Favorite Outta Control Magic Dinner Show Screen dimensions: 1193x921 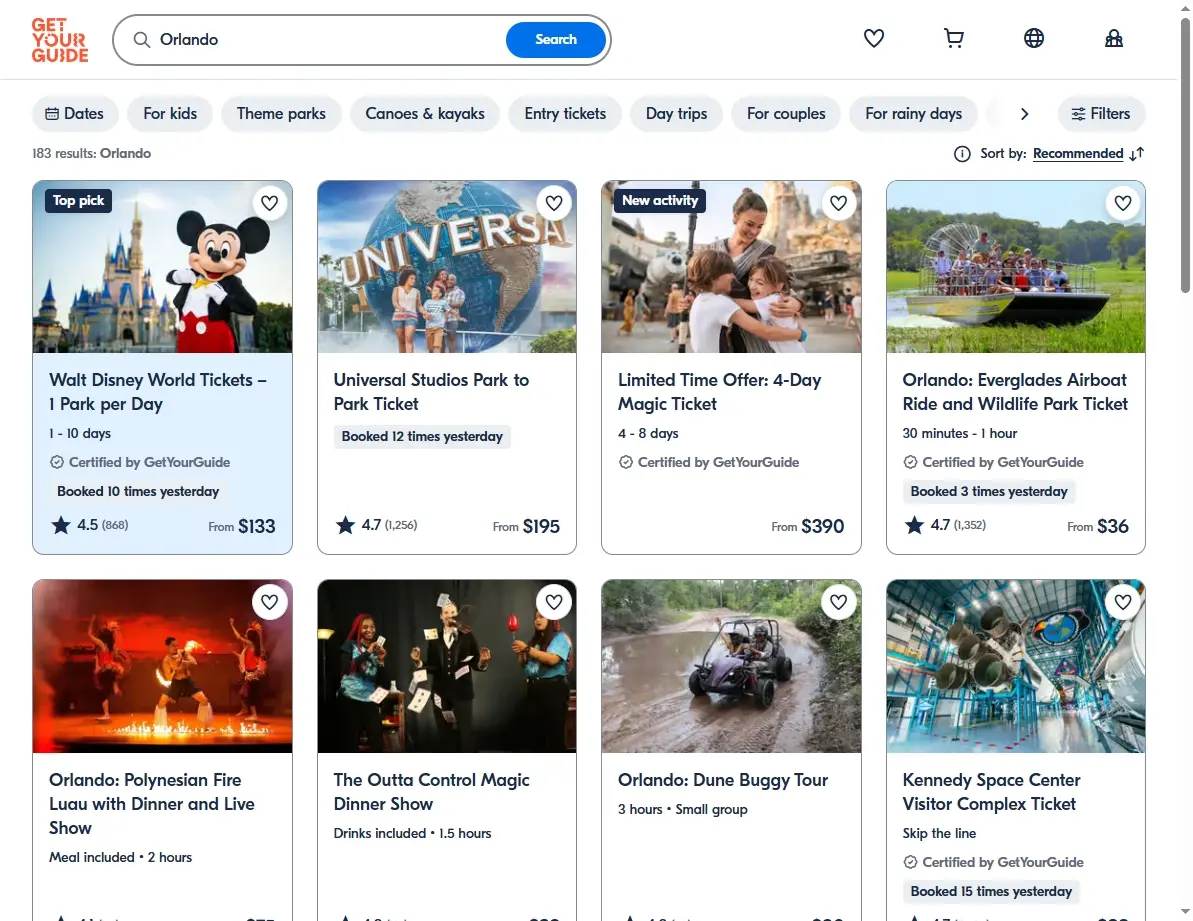click(554, 602)
